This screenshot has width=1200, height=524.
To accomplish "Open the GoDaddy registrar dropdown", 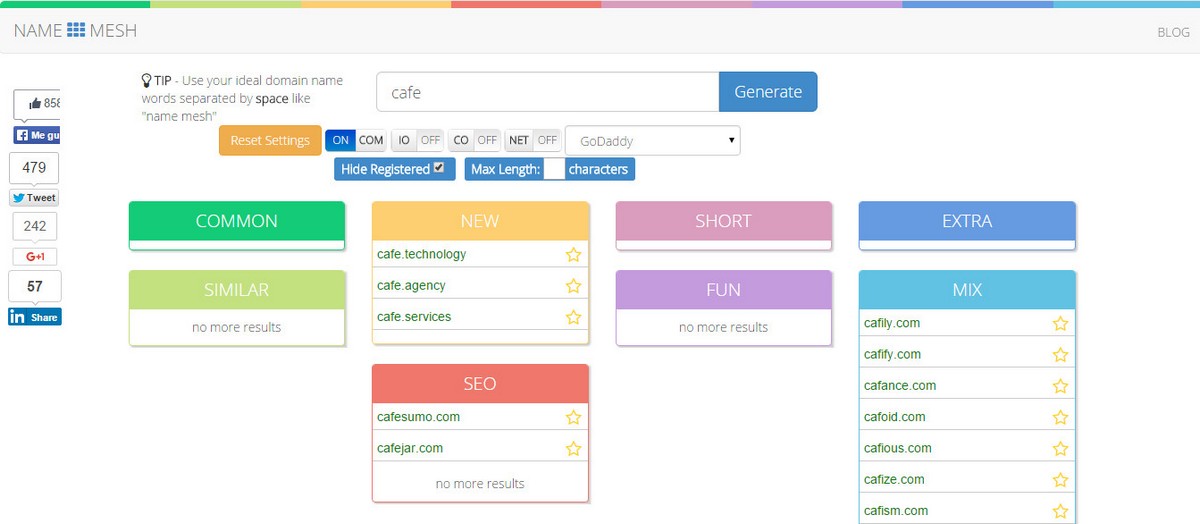I will (x=652, y=141).
